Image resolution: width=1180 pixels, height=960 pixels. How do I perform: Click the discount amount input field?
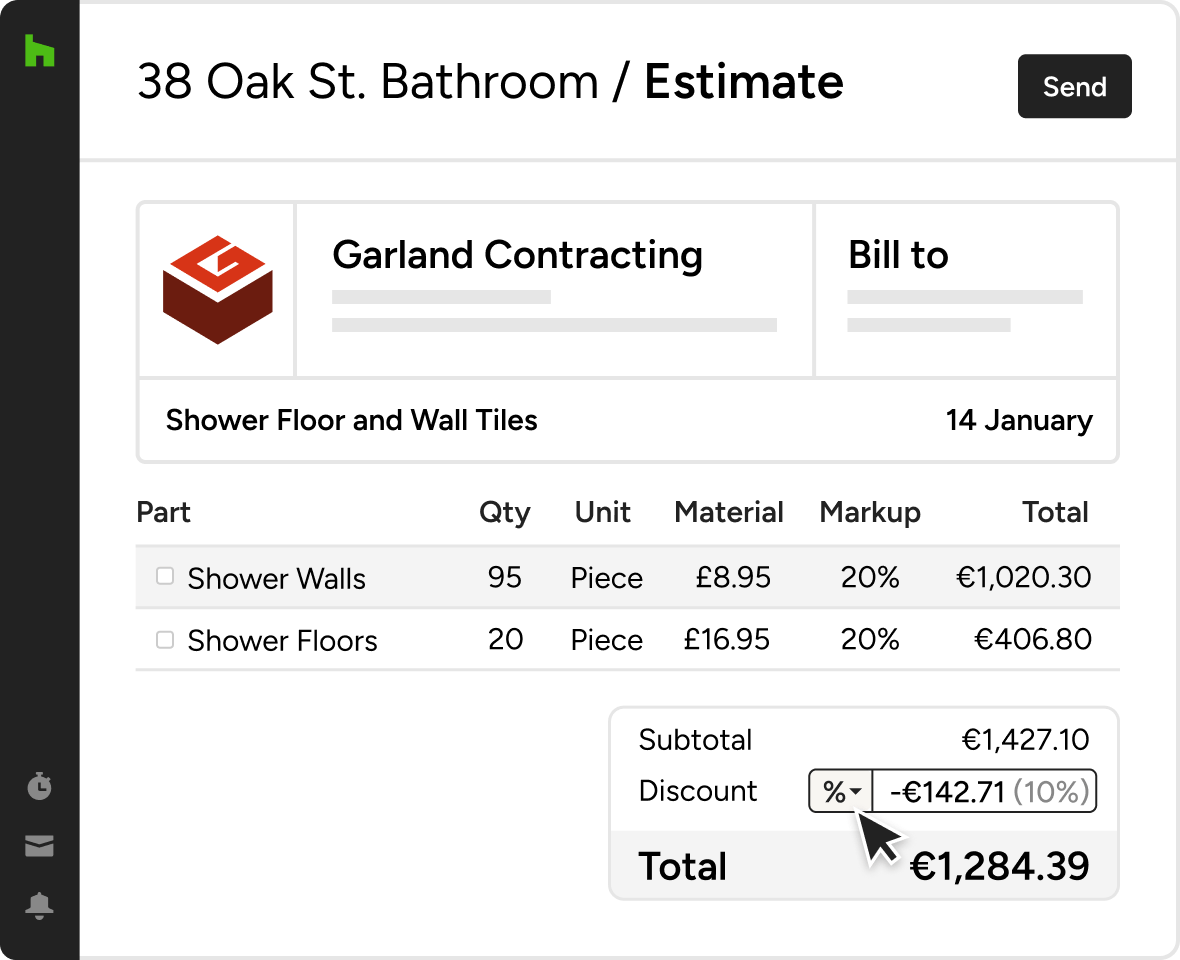coord(985,792)
